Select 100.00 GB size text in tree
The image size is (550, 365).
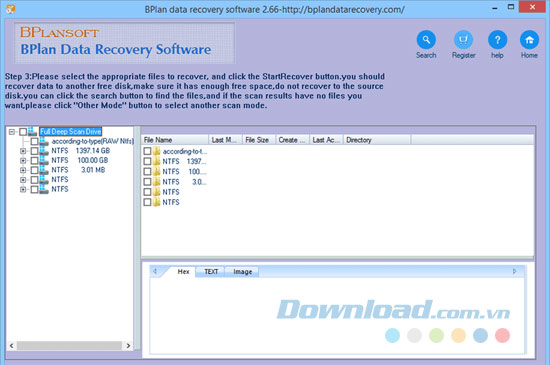pyautogui.click(x=93, y=160)
